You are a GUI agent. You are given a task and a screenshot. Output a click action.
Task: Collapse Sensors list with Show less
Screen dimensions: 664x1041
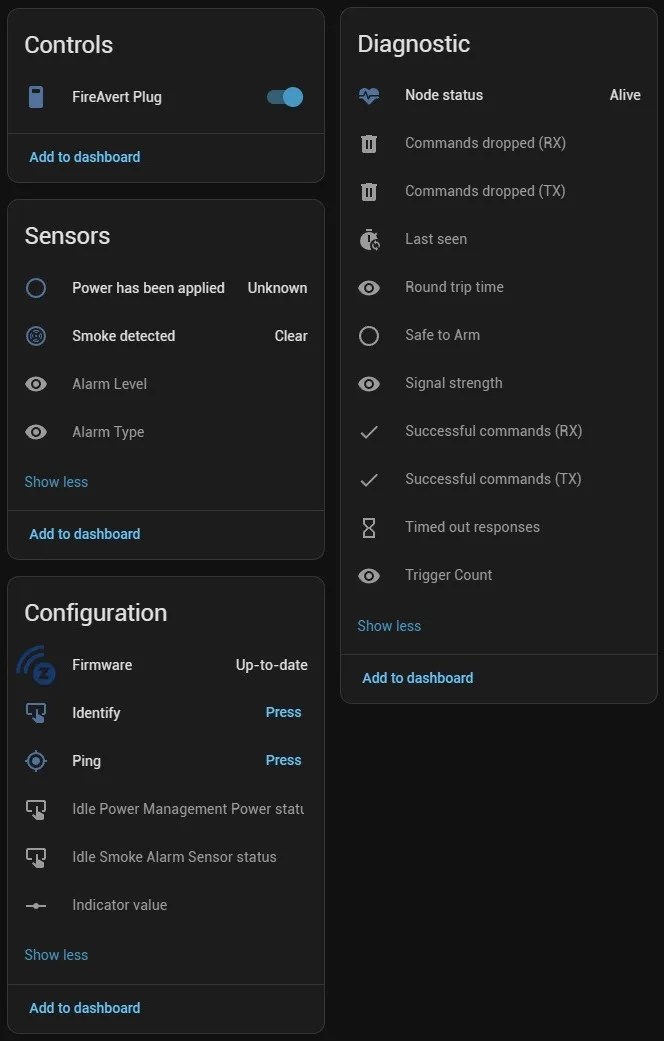tap(56, 482)
